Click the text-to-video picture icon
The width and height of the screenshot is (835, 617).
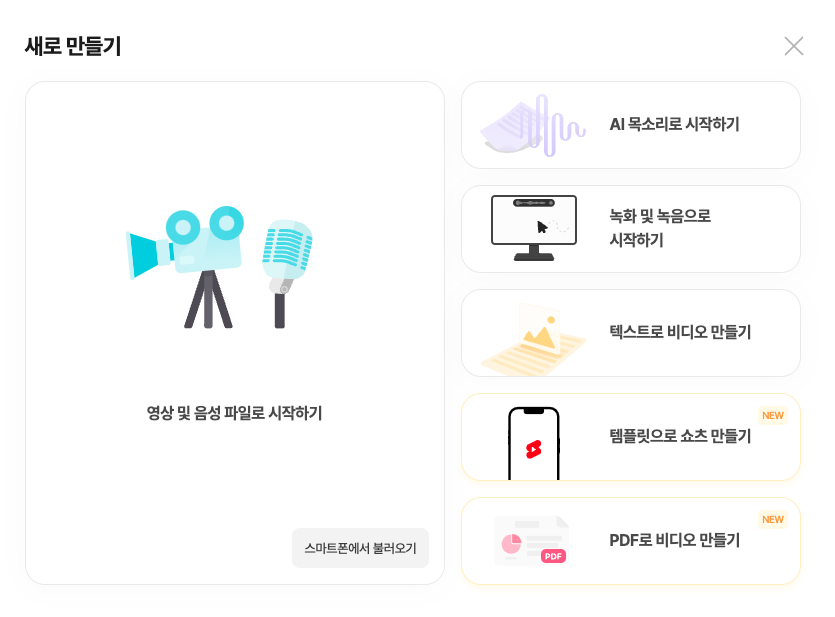tap(534, 339)
